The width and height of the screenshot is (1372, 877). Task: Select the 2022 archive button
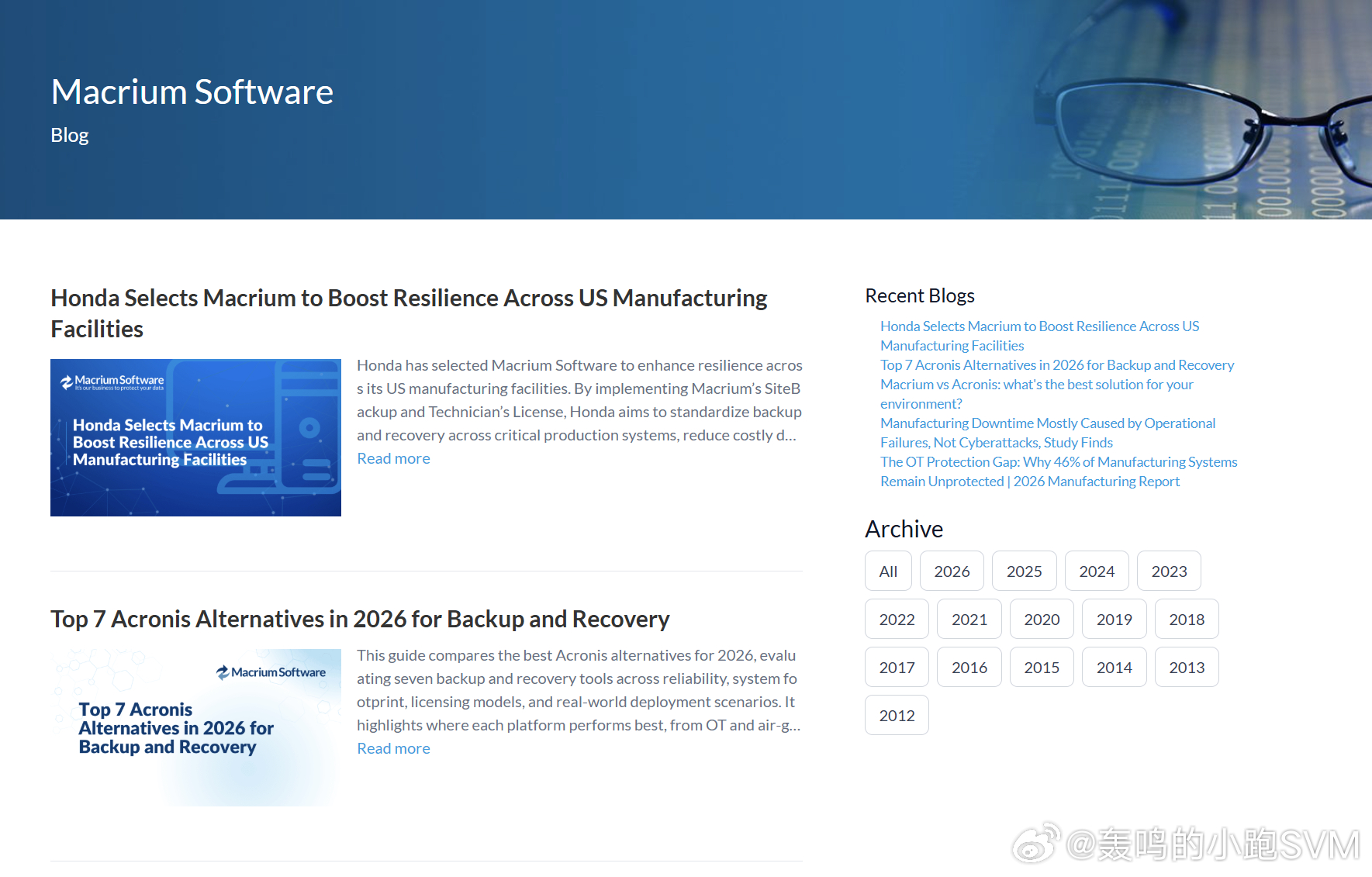(x=897, y=619)
